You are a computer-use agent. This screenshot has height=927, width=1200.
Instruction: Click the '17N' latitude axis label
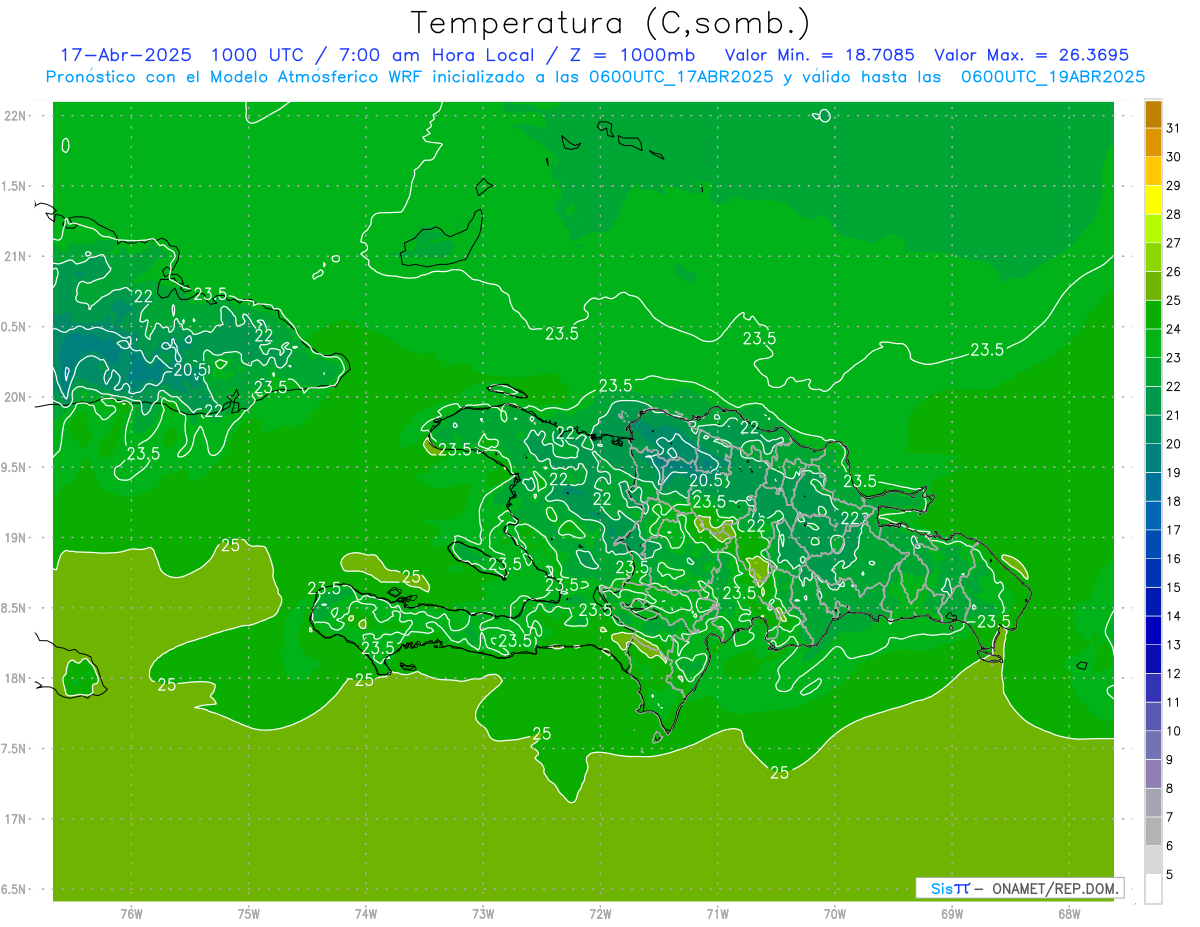[15, 819]
